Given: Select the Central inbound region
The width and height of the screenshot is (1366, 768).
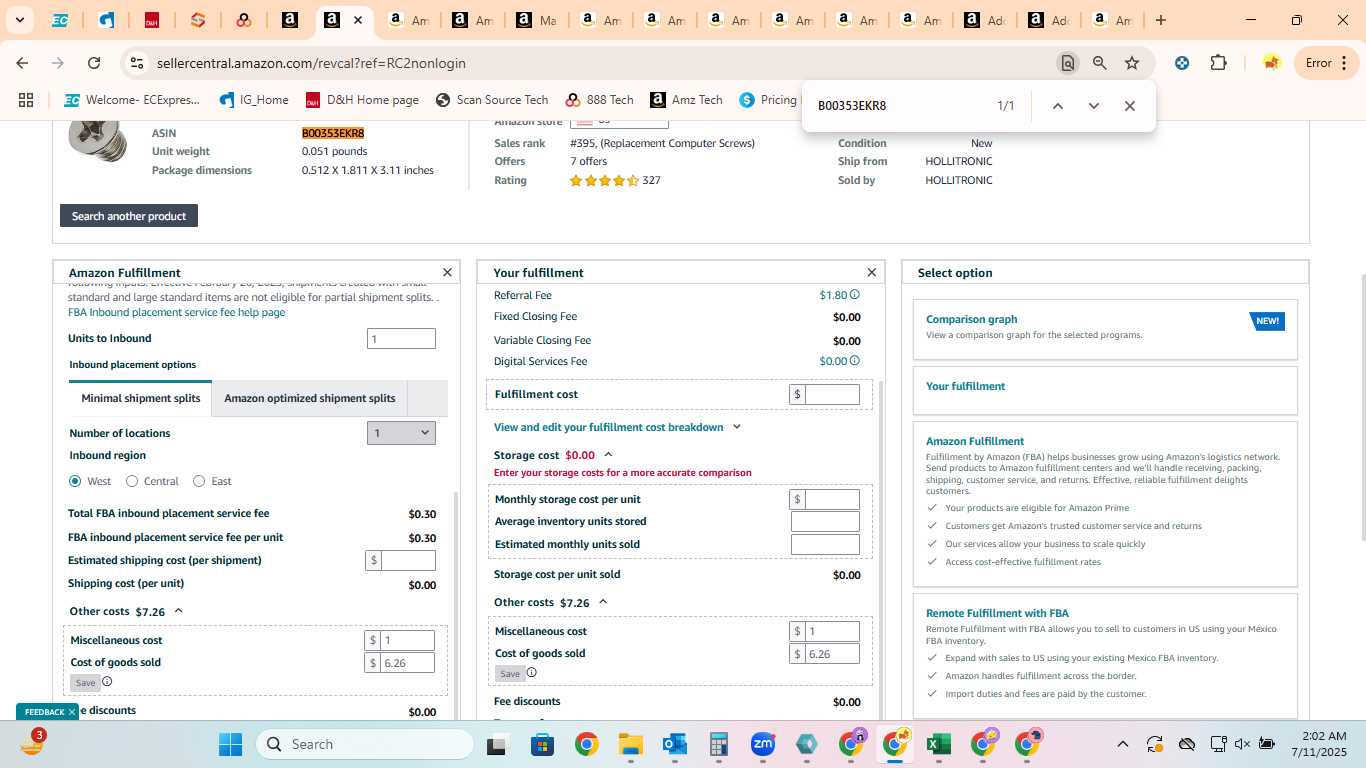Looking at the screenshot, I should pyautogui.click(x=132, y=481).
